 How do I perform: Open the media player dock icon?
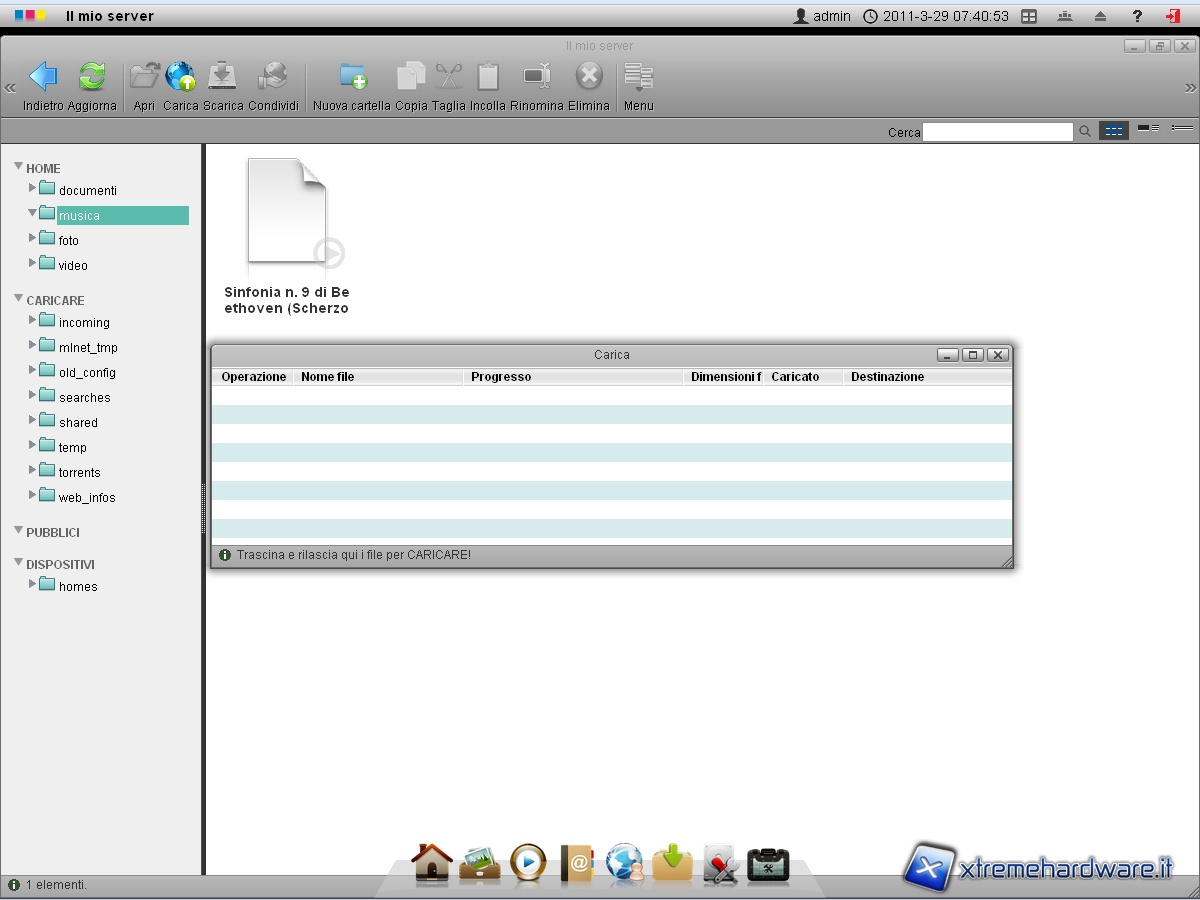tap(528, 862)
